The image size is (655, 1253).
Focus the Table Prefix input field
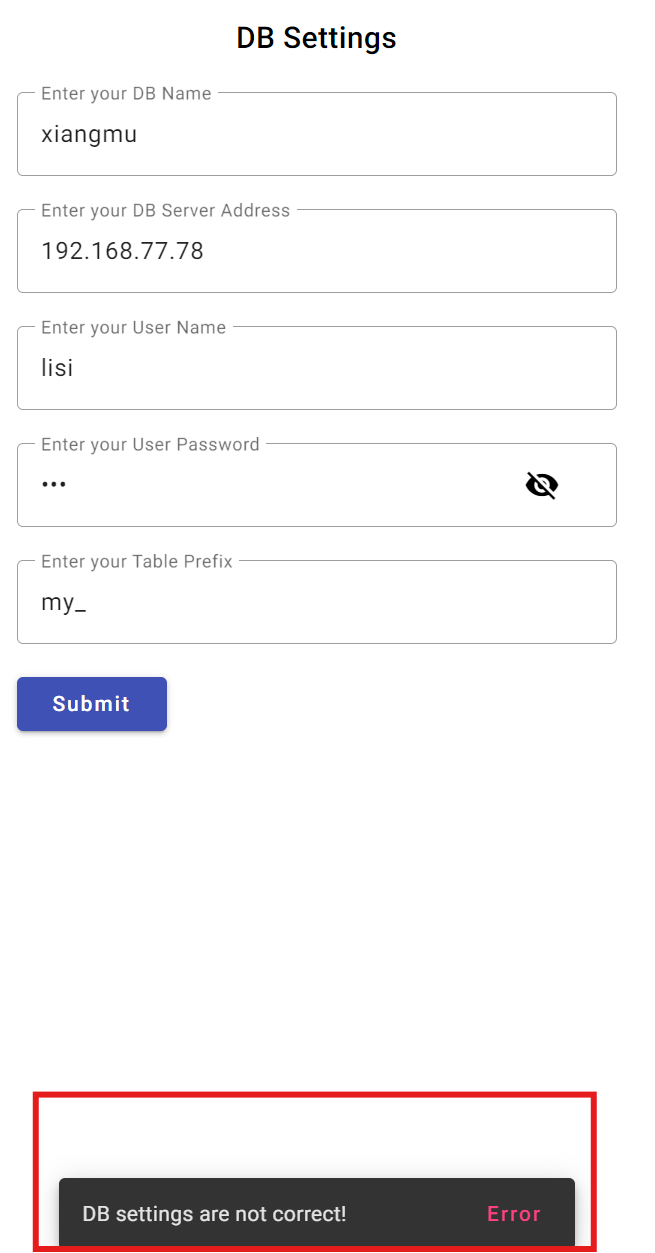[317, 602]
